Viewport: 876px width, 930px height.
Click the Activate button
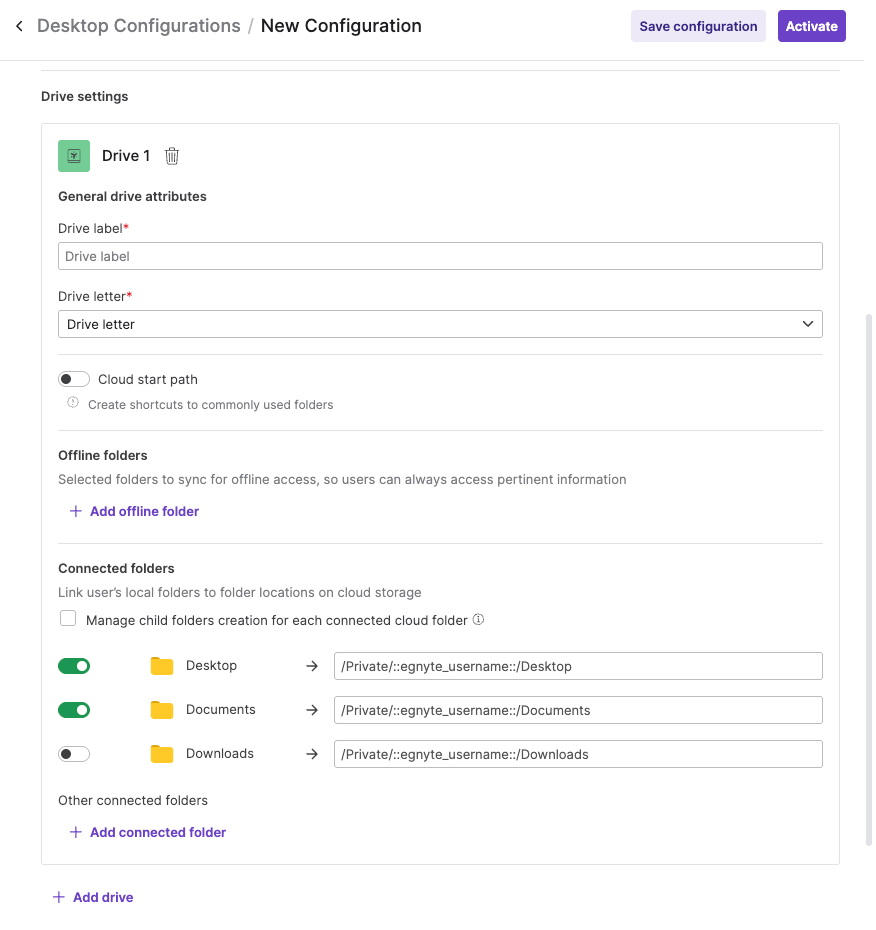pos(811,26)
